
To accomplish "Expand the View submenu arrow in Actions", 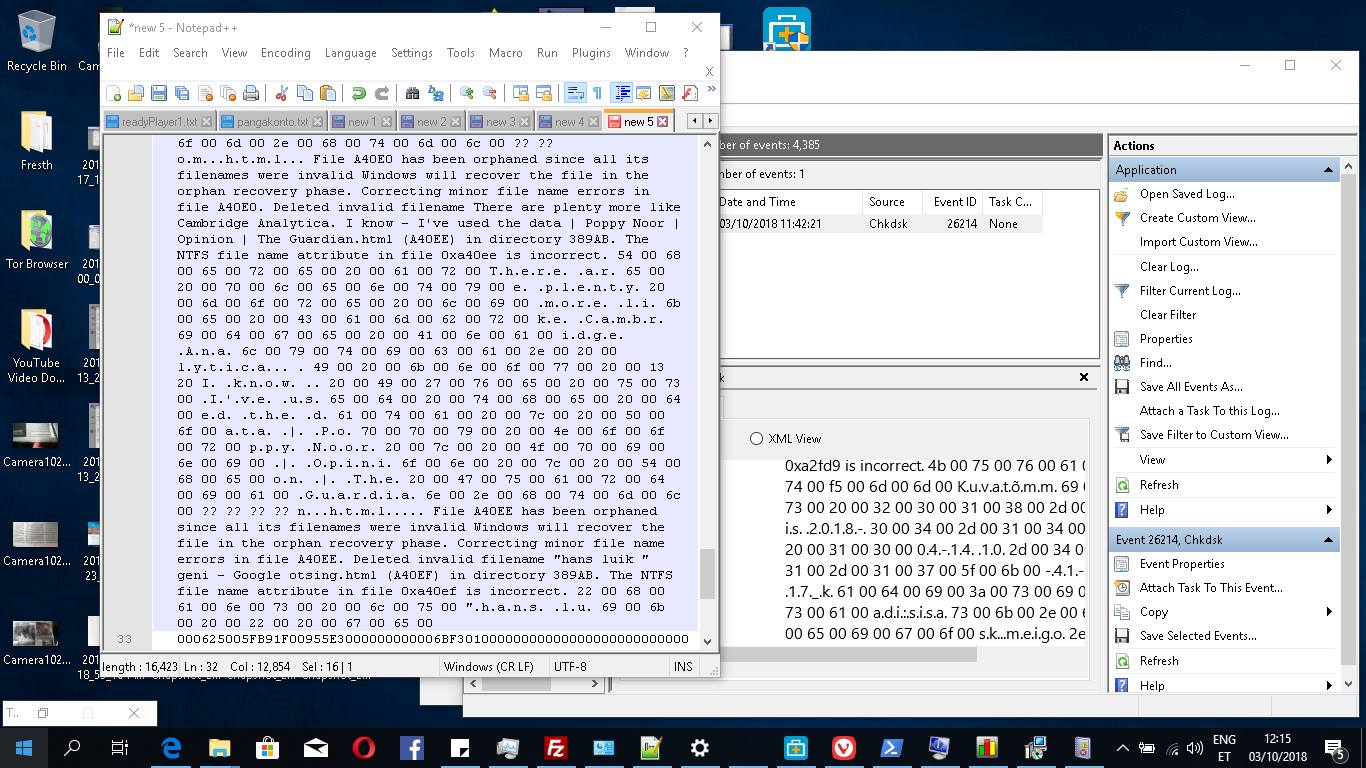I will (1329, 460).
